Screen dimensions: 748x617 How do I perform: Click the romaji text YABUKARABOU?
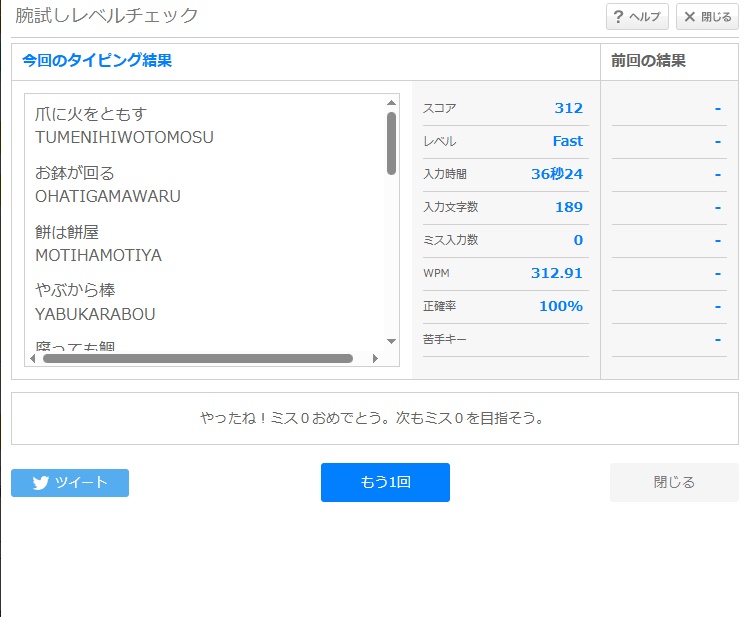(95, 314)
